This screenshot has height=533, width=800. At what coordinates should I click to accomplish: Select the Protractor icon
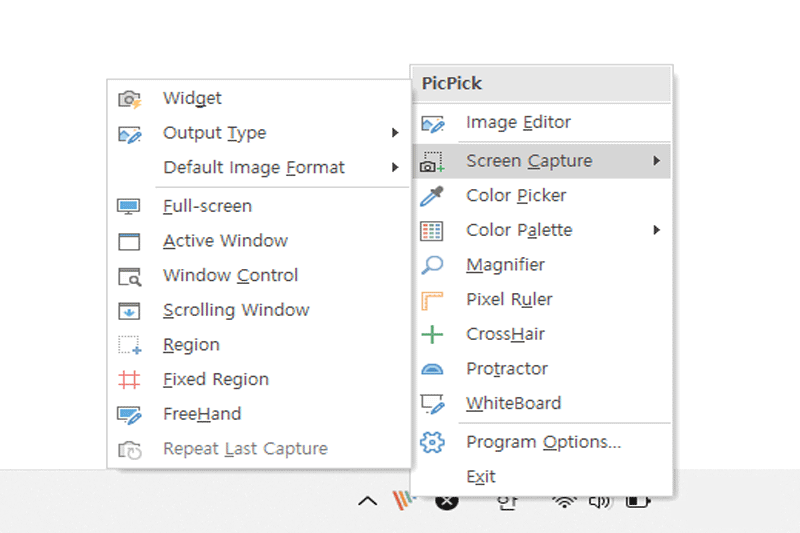click(x=432, y=369)
